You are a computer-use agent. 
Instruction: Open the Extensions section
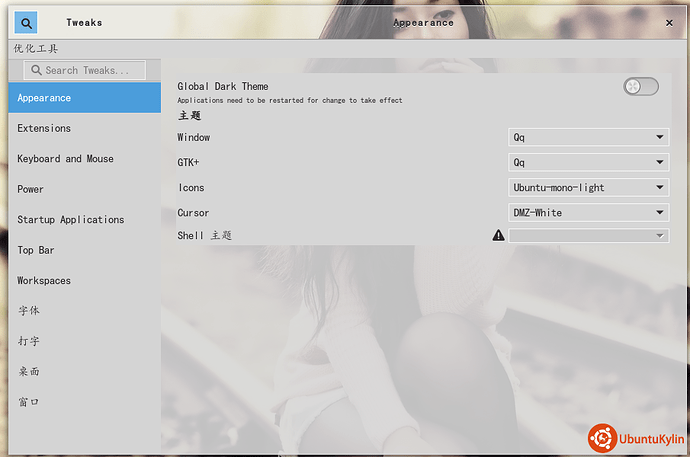pos(84,128)
